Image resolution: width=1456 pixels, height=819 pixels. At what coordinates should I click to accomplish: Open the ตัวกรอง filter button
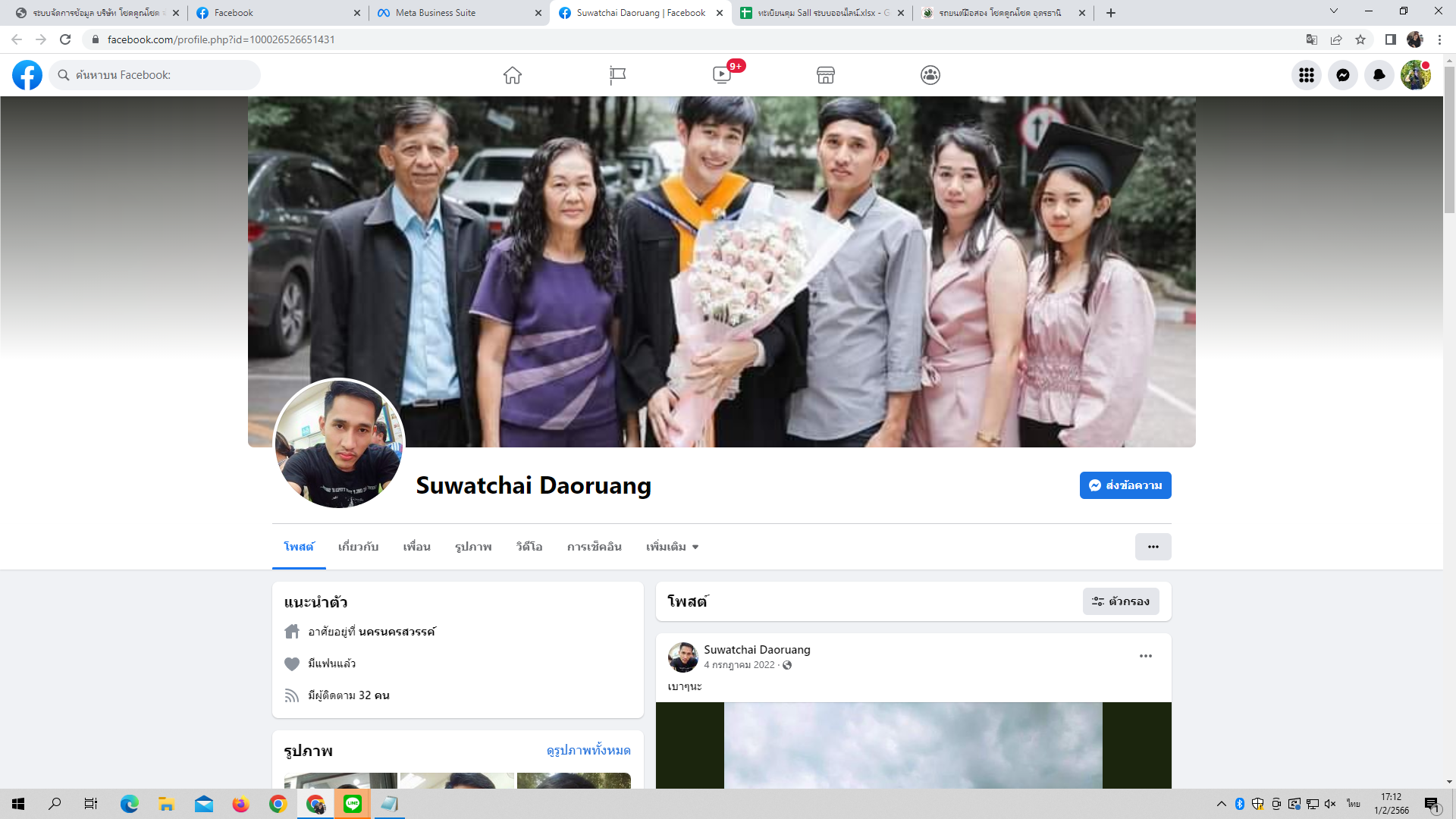click(x=1121, y=601)
